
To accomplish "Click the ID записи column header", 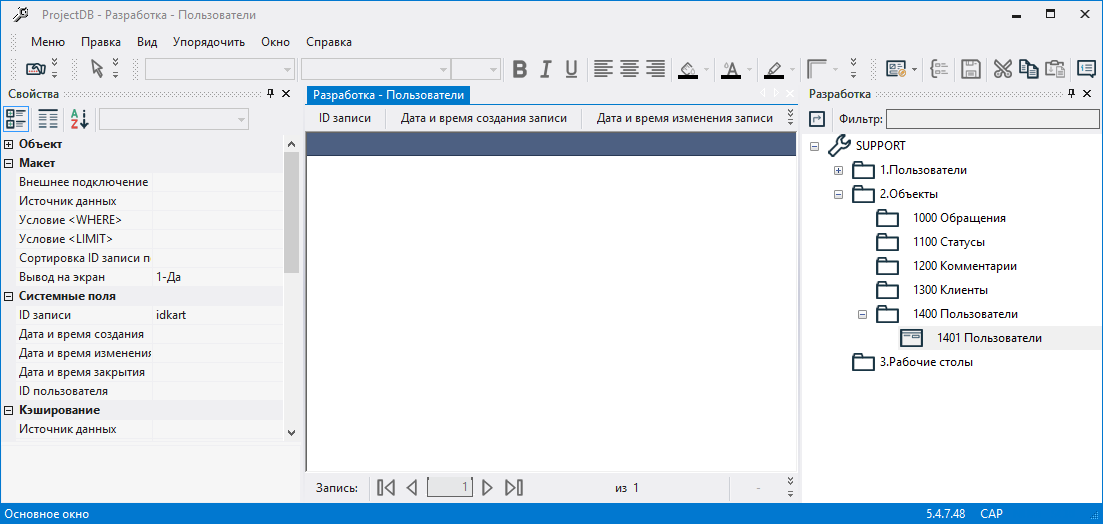I will tap(345, 118).
